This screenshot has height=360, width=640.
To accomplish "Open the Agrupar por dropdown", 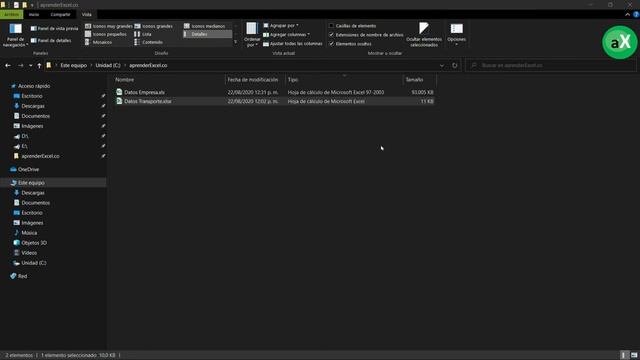I will pyautogui.click(x=281, y=25).
